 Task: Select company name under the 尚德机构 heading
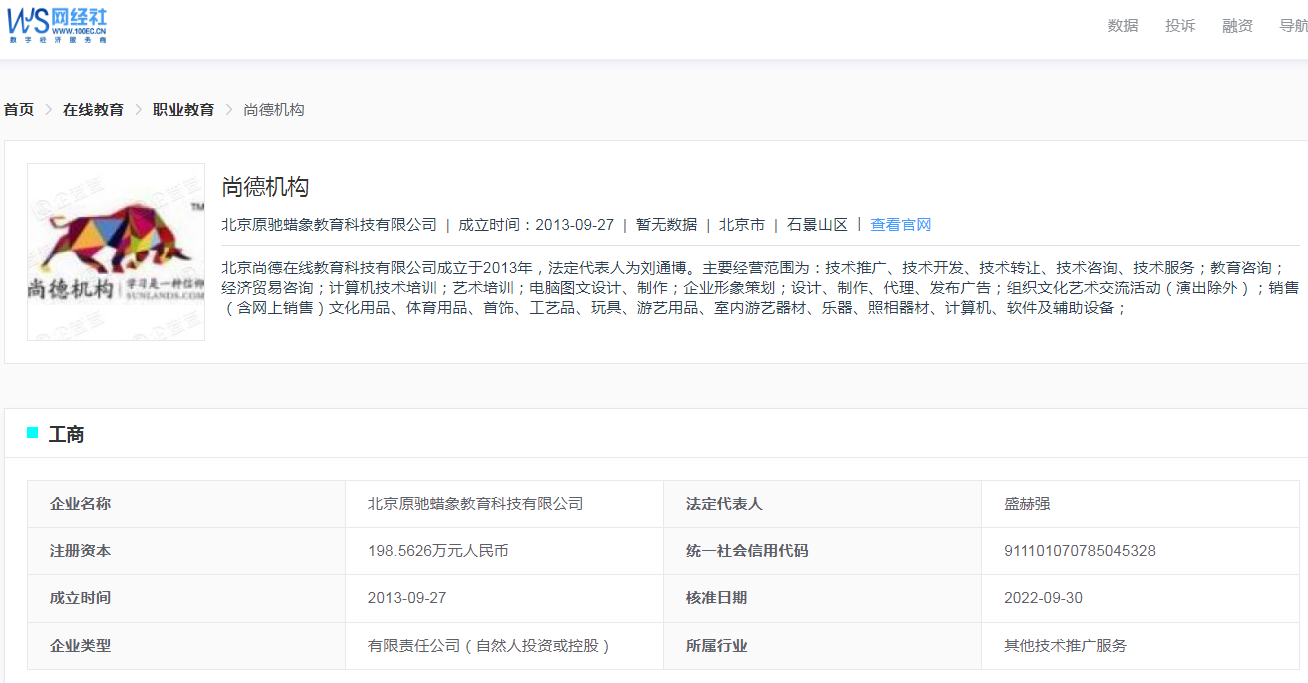[x=329, y=225]
